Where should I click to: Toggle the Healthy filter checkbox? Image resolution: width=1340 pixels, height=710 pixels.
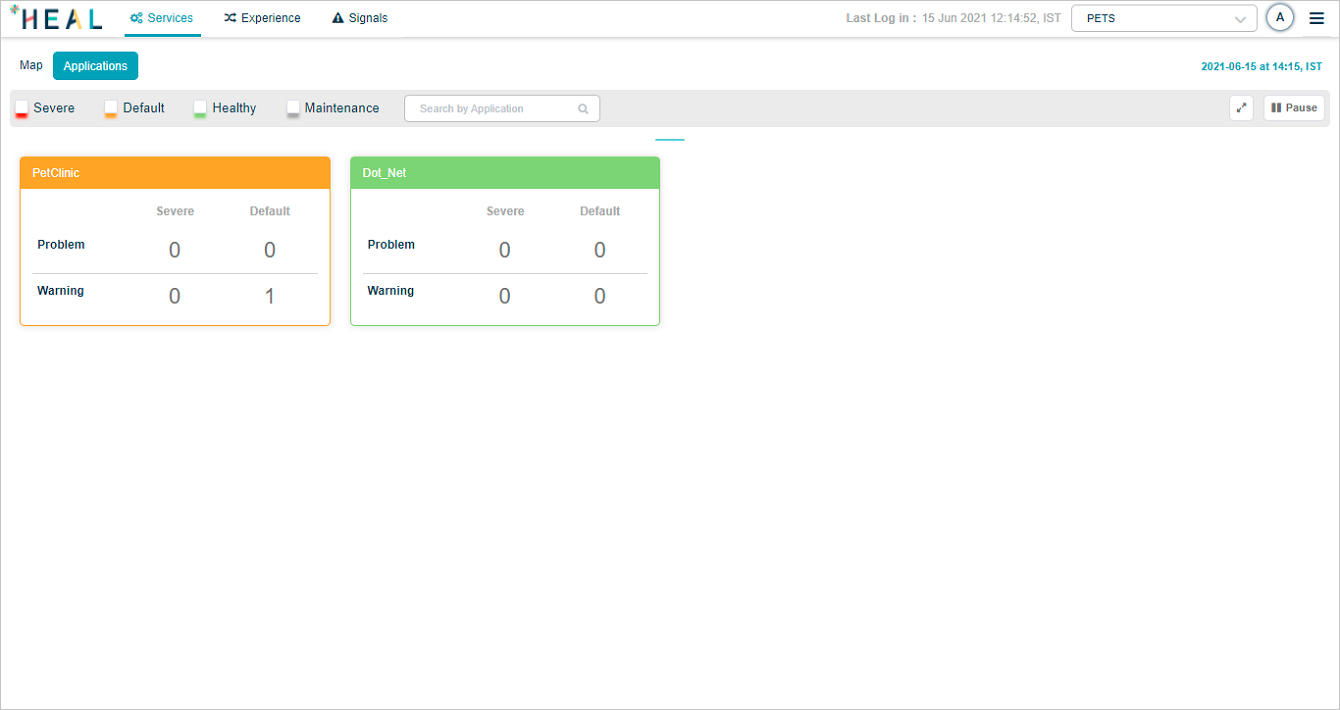pyautogui.click(x=200, y=108)
